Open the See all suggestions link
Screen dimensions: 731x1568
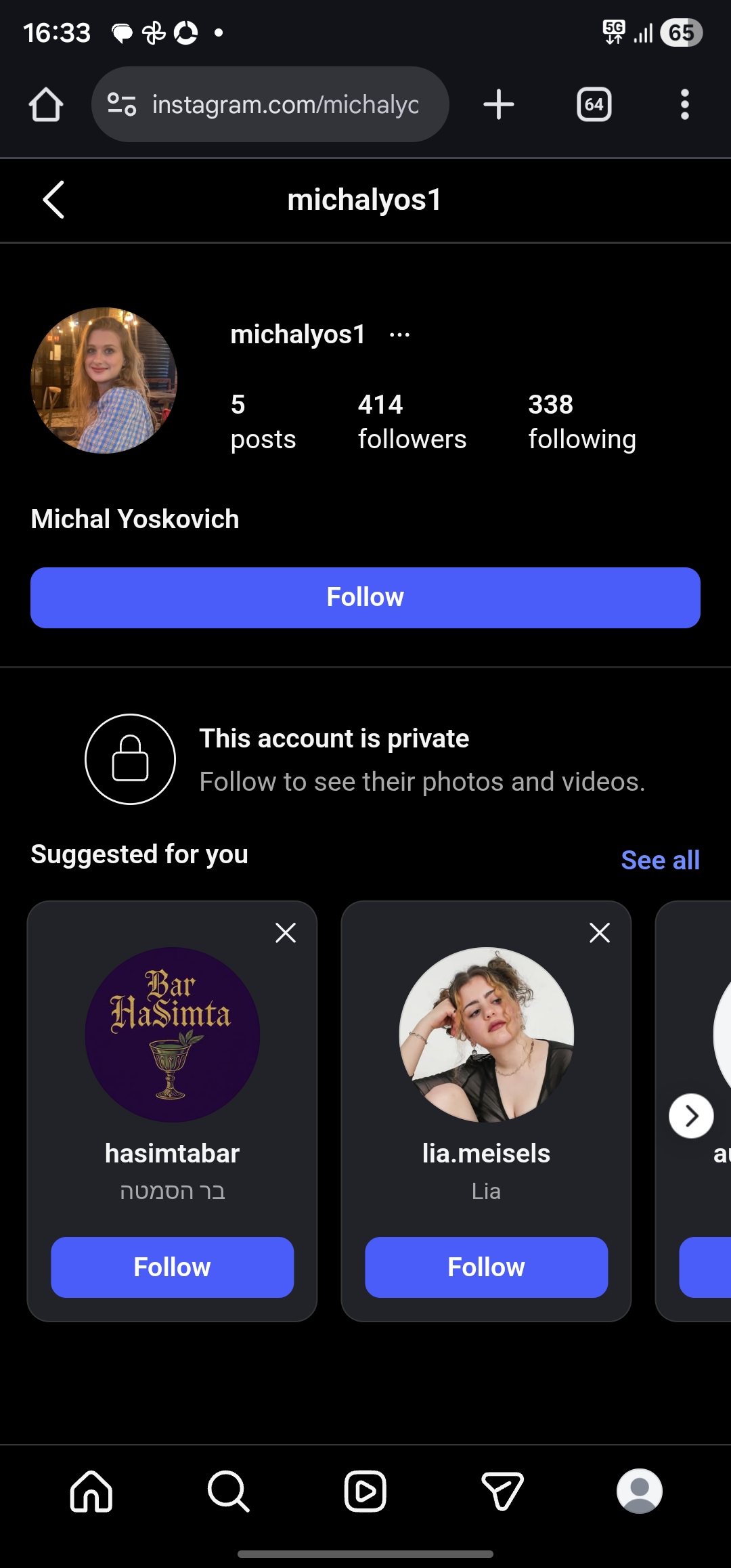coord(660,860)
